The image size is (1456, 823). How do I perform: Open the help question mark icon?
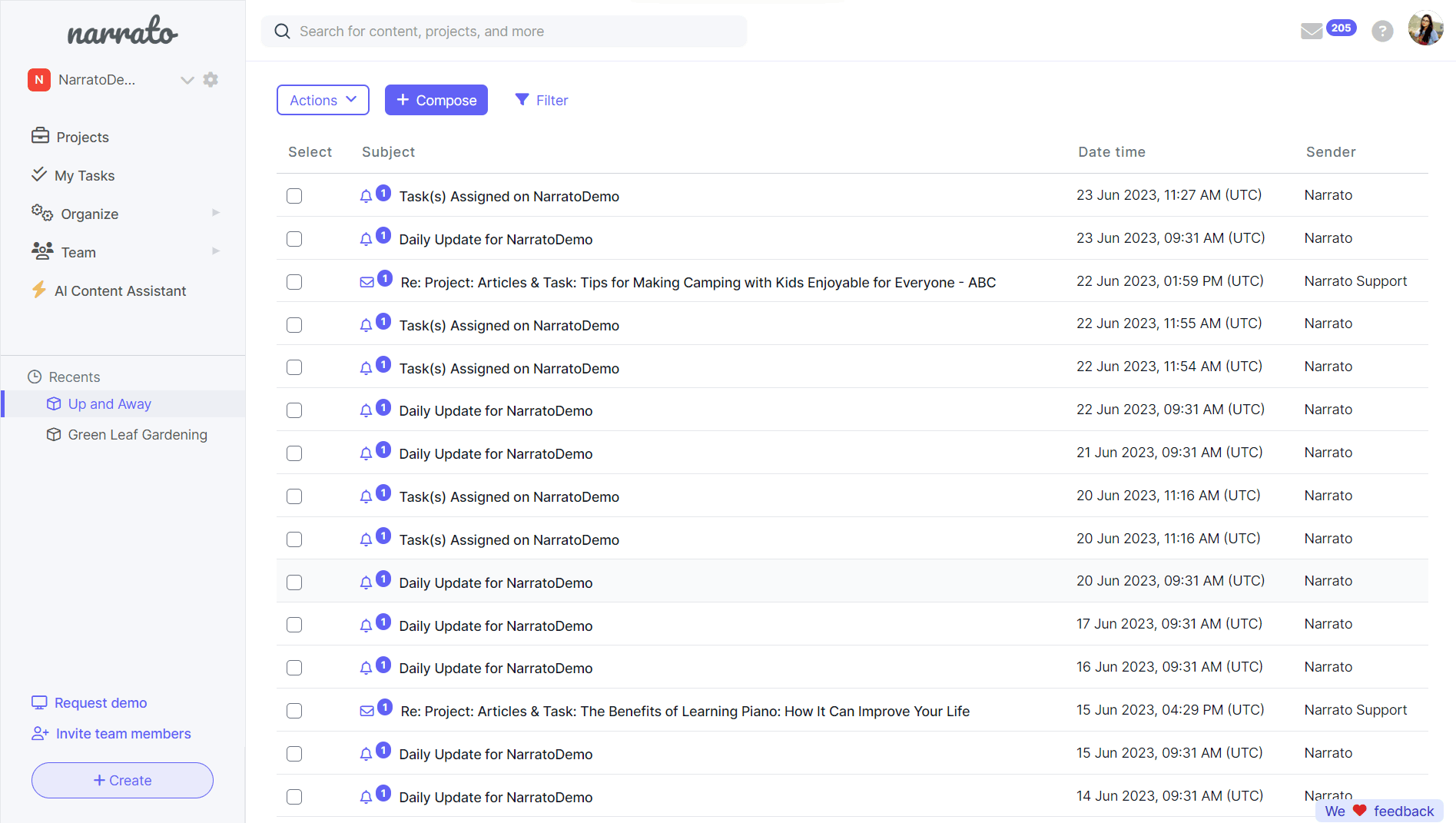click(1382, 32)
